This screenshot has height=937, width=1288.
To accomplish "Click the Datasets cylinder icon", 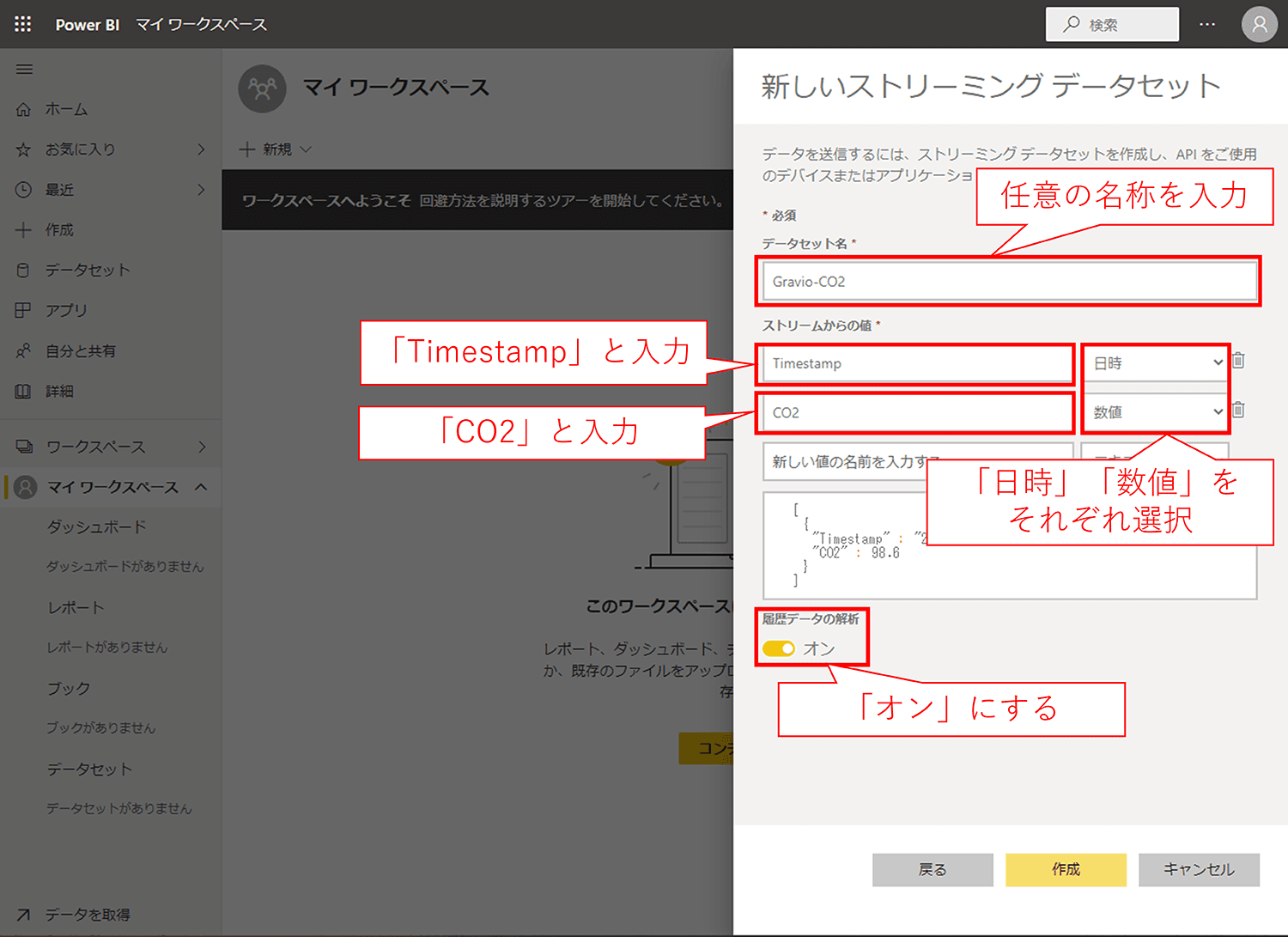I will click(23, 270).
